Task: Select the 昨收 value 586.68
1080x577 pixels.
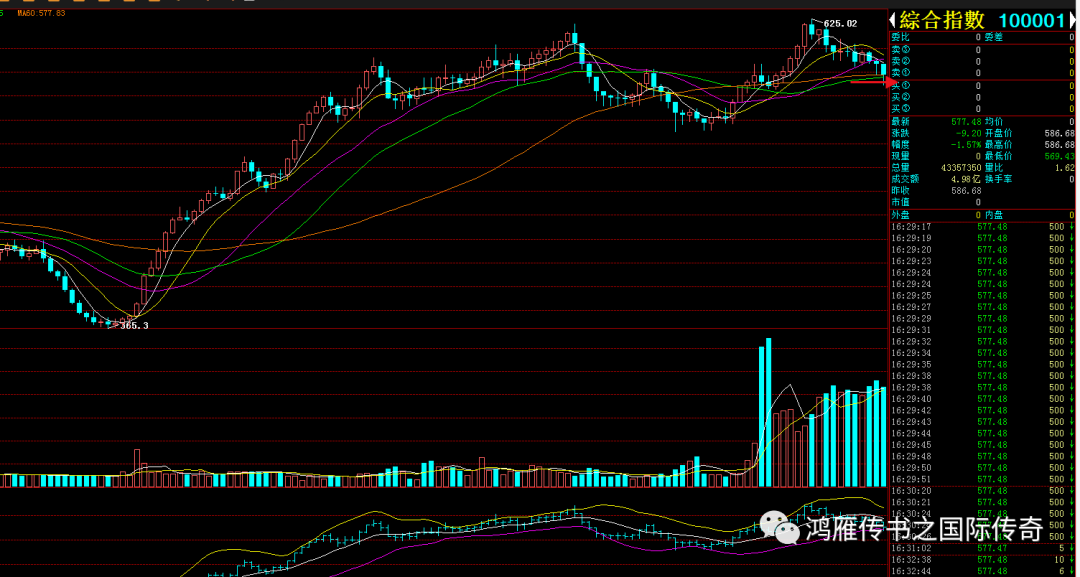Action: coord(966,191)
